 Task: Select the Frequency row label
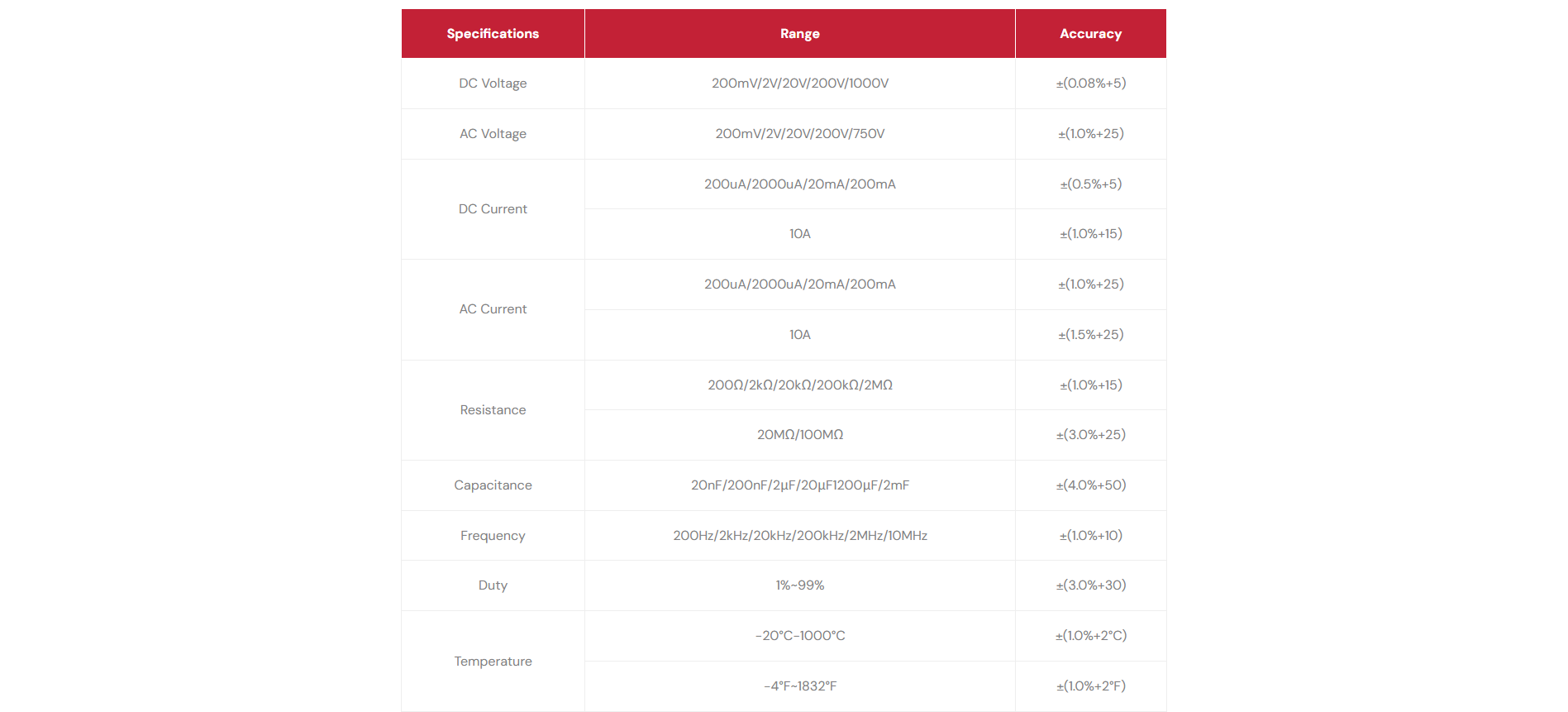pyautogui.click(x=493, y=536)
